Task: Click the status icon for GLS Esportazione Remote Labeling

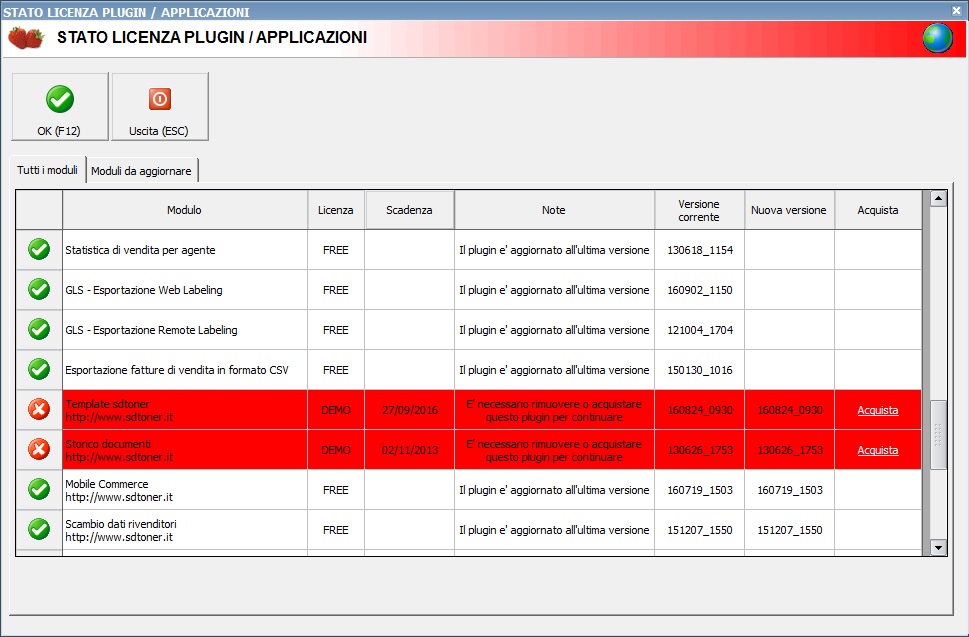Action: 39,329
